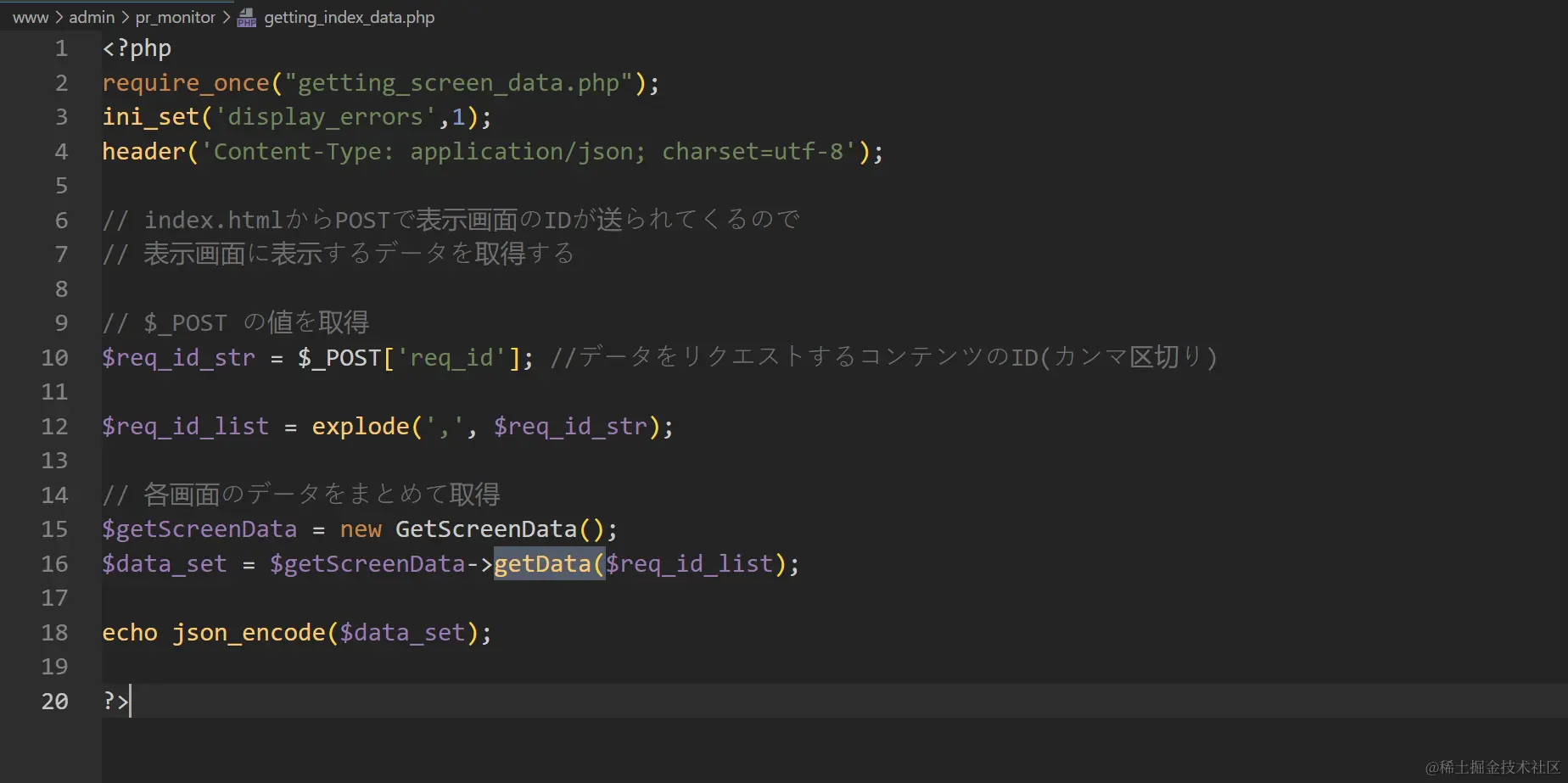Click the 'echo' keyword on line 18
Viewport: 1568px width, 783px height.
130,633
